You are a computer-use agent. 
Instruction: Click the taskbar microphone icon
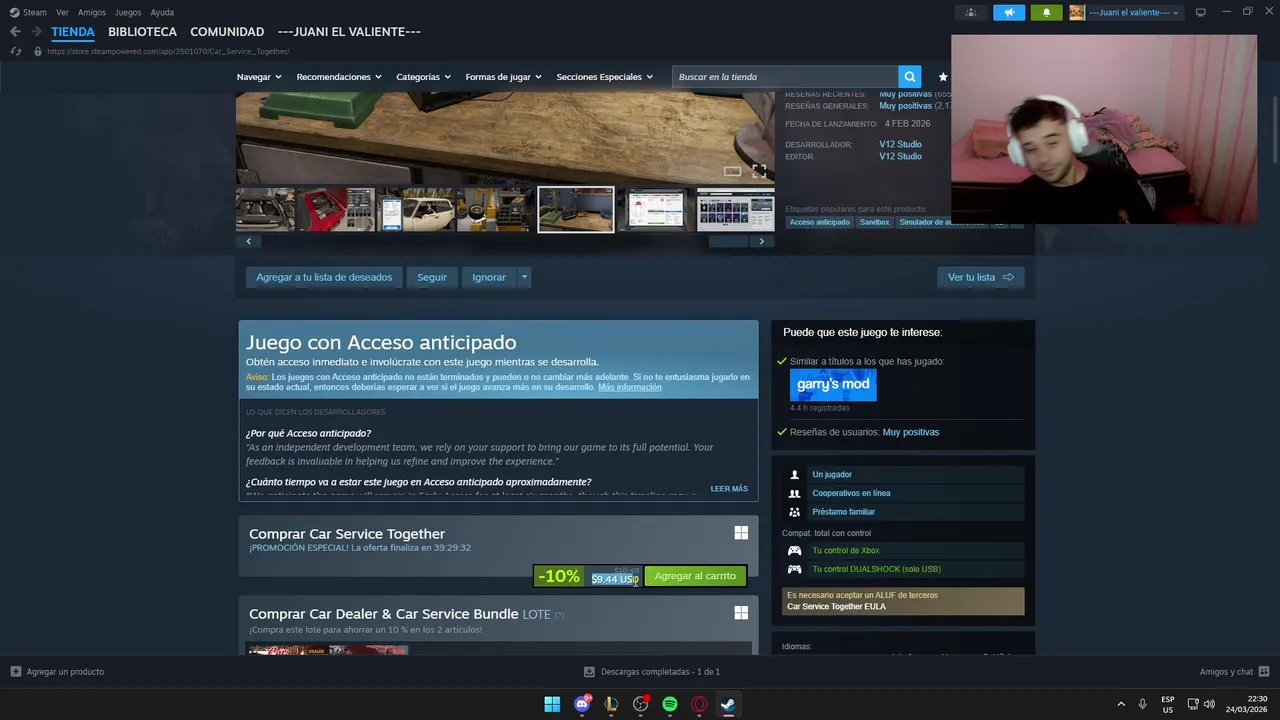[1142, 704]
